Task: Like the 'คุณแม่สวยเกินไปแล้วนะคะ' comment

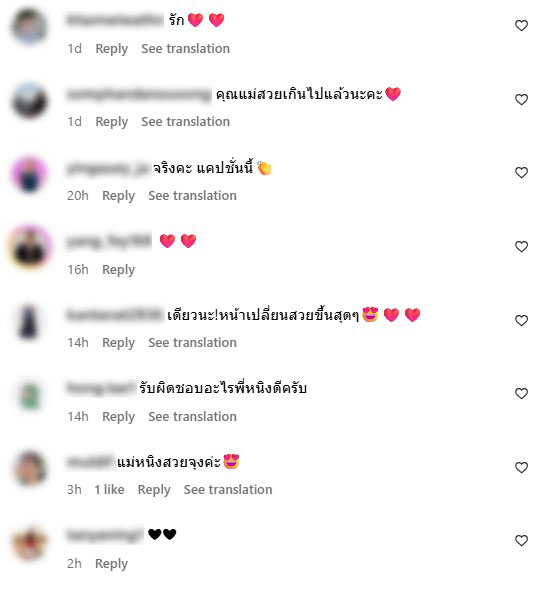Action: tap(521, 100)
